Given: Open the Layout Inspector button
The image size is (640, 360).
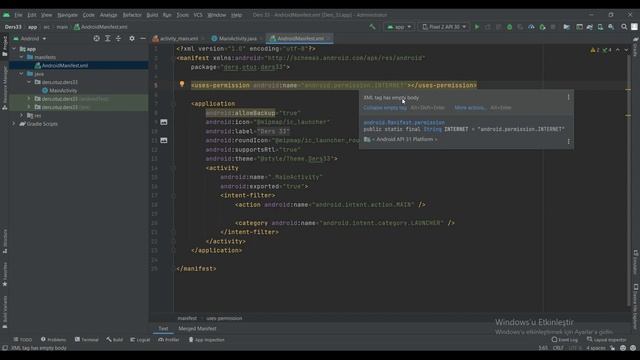Looking at the screenshot, I should point(606,340).
